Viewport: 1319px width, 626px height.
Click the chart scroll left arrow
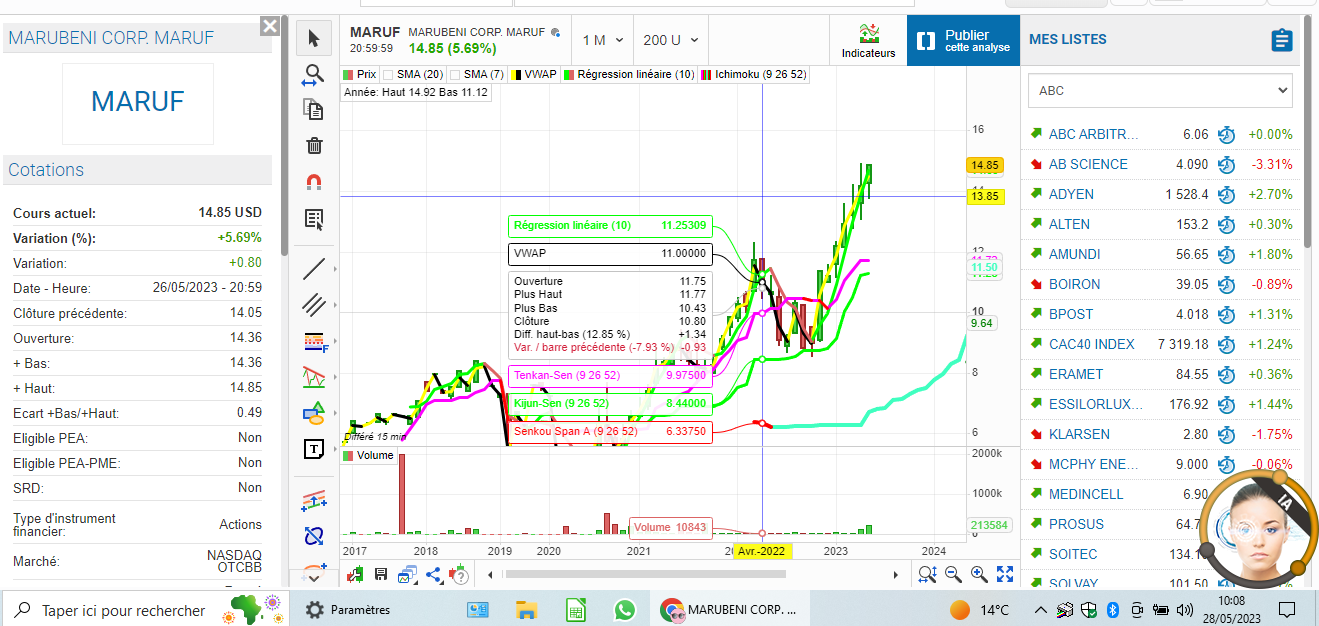[x=490, y=575]
